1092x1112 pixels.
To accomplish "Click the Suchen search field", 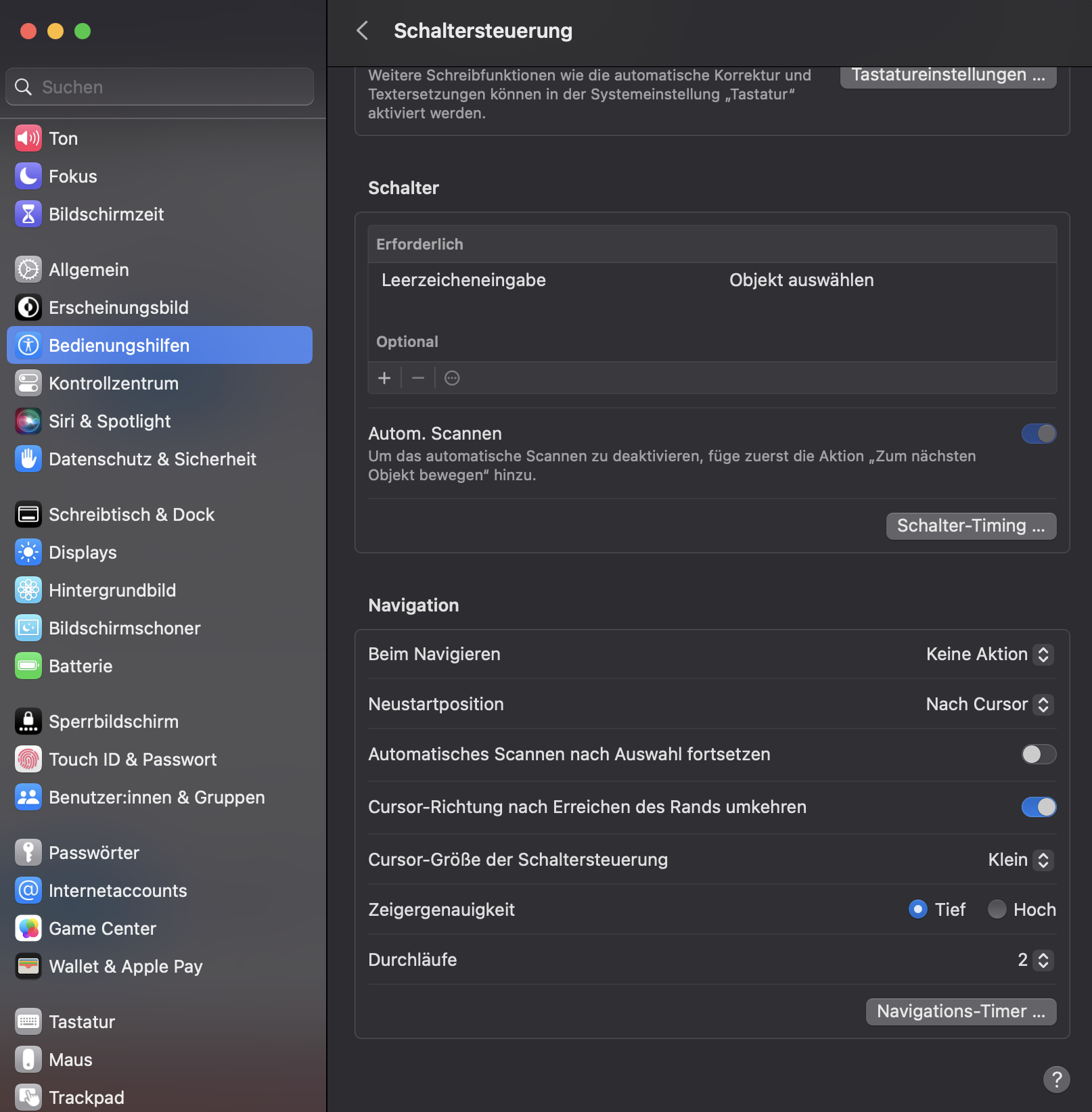I will [x=160, y=87].
